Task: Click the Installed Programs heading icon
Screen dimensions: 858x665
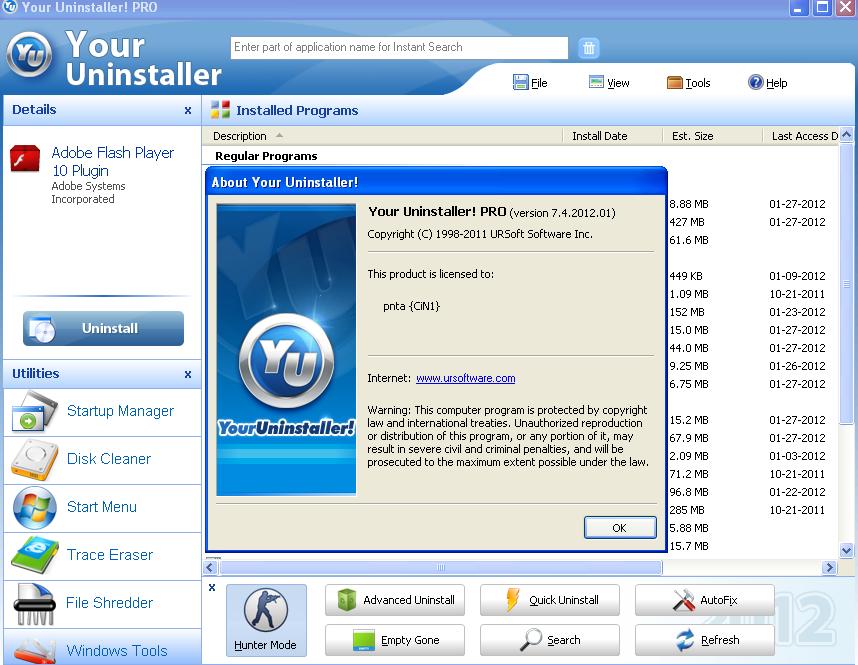Action: [x=220, y=109]
